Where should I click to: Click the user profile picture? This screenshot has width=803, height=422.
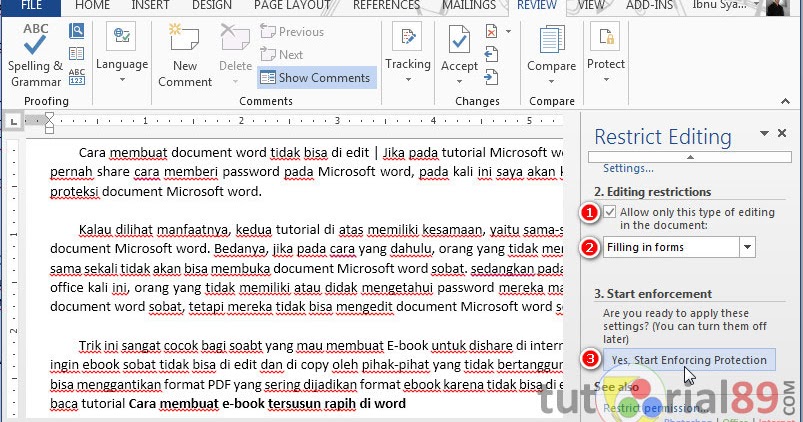[778, 7]
